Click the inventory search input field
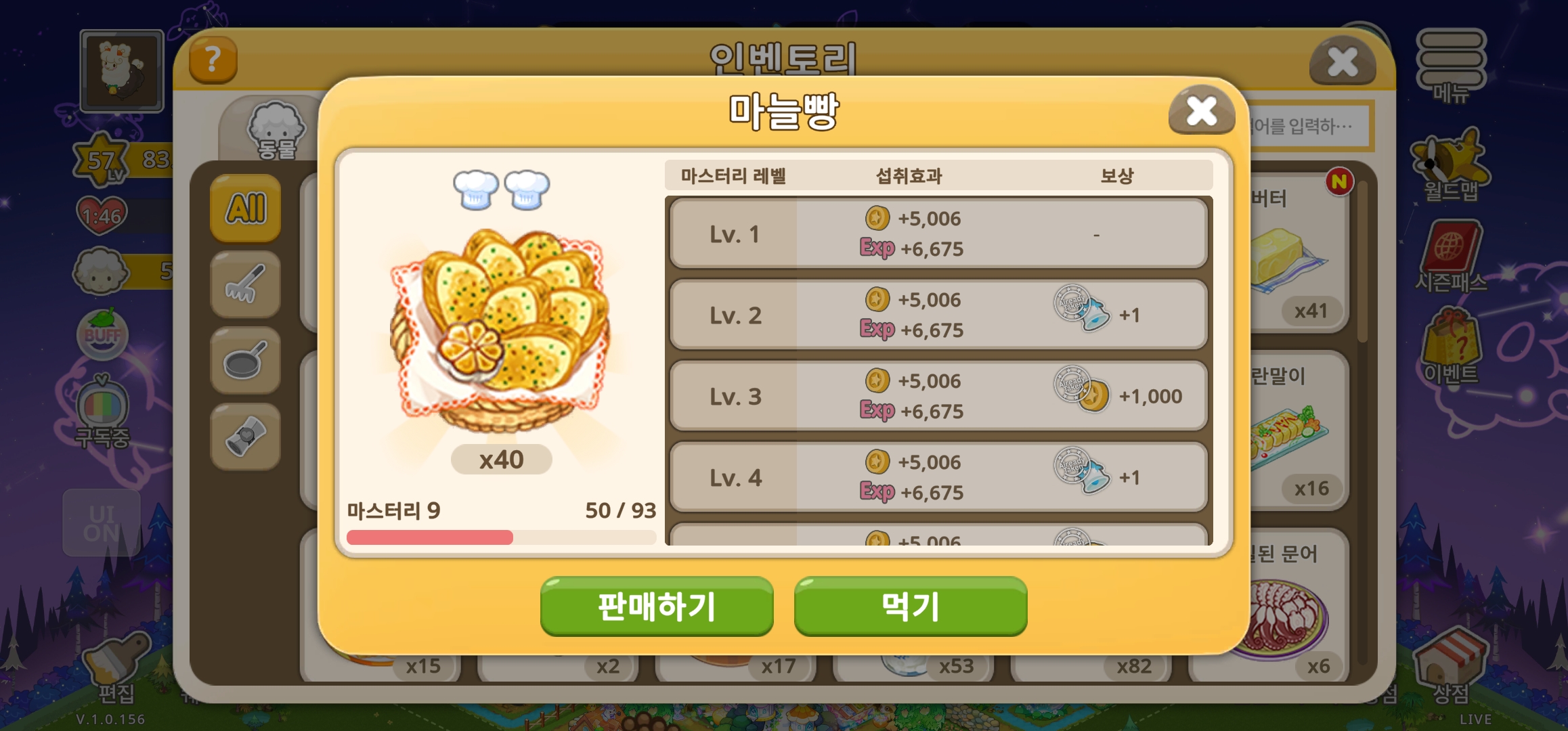Viewport: 1568px width, 731px height. coord(1307,126)
